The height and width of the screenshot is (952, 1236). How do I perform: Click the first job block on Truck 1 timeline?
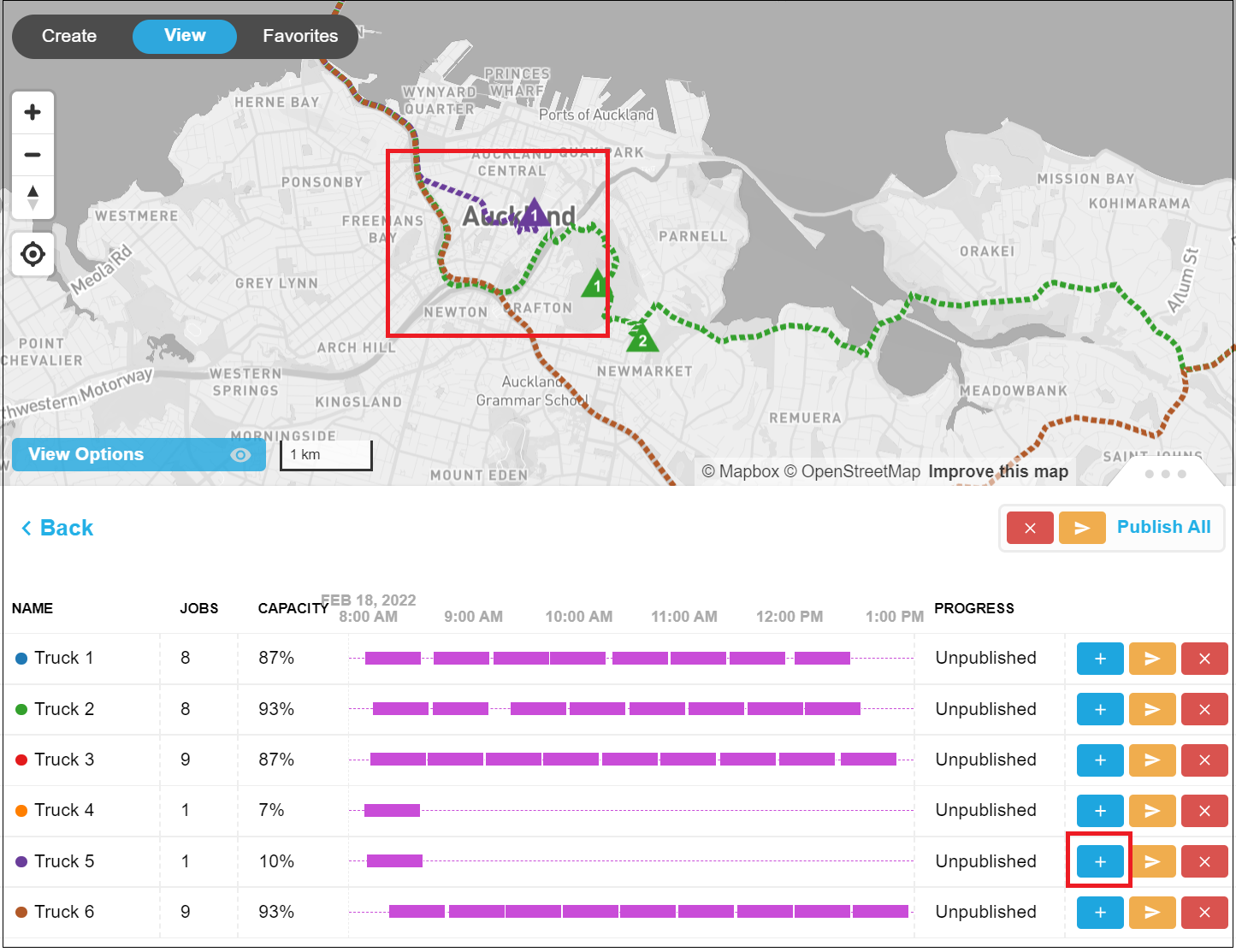(x=393, y=658)
